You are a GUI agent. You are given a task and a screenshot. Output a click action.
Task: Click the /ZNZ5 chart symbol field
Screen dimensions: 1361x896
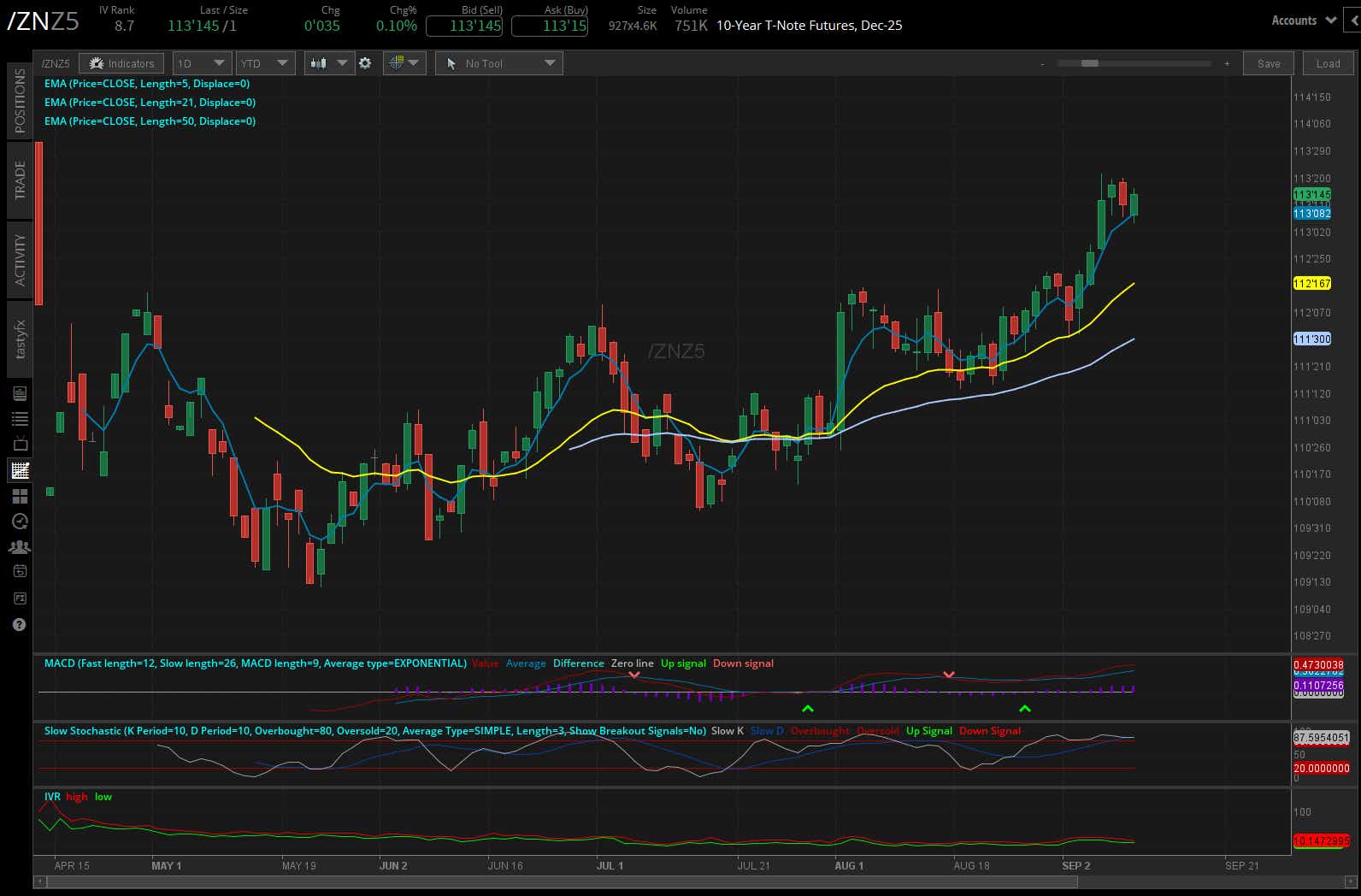click(x=56, y=63)
